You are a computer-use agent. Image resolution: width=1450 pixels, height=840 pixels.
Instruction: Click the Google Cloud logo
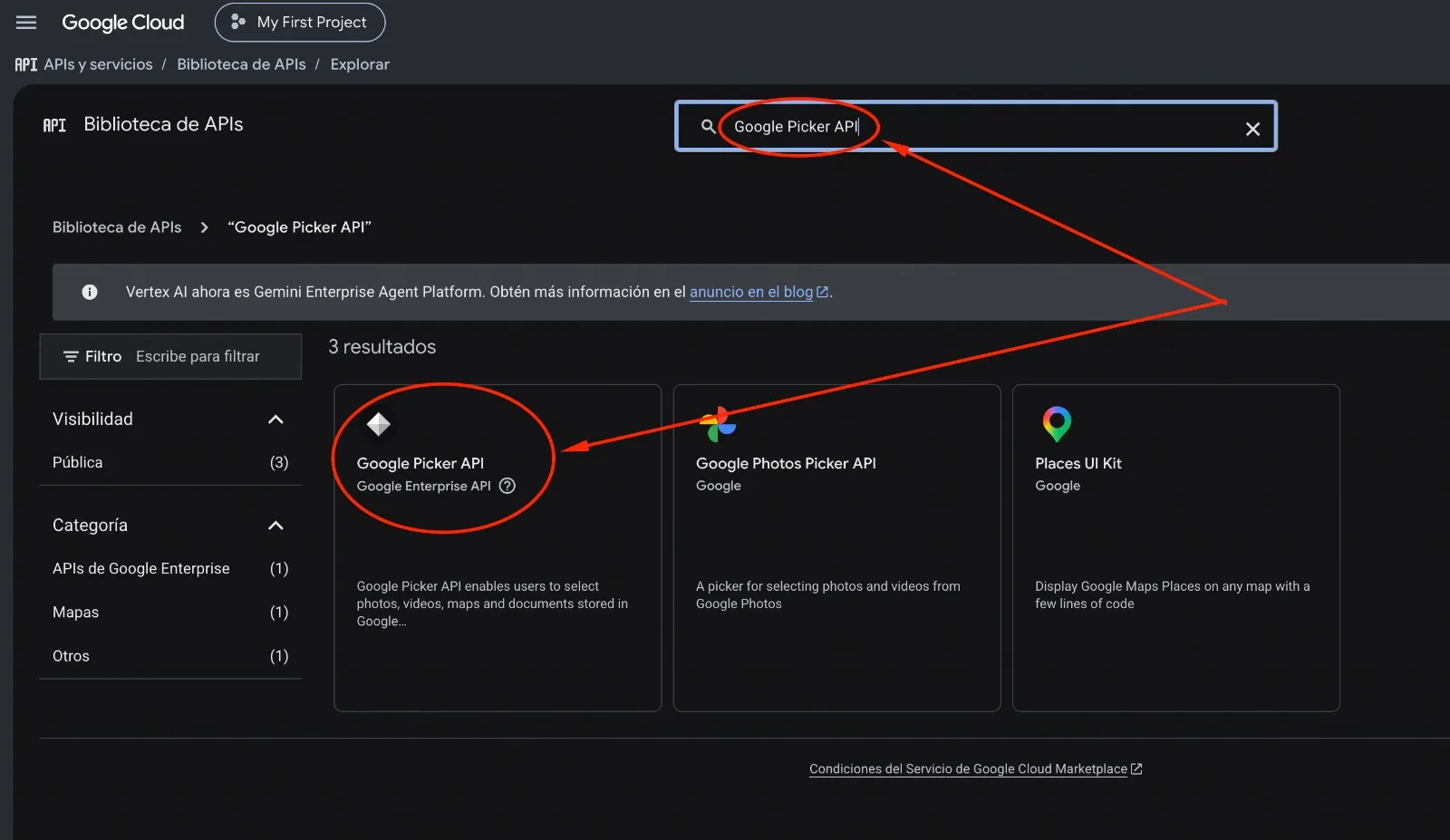click(x=122, y=23)
